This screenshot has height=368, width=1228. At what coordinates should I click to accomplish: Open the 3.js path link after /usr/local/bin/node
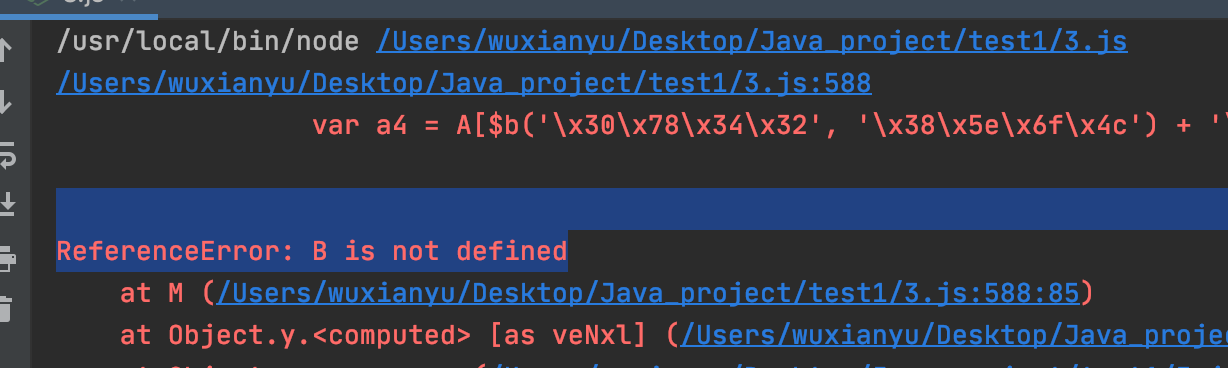click(752, 41)
